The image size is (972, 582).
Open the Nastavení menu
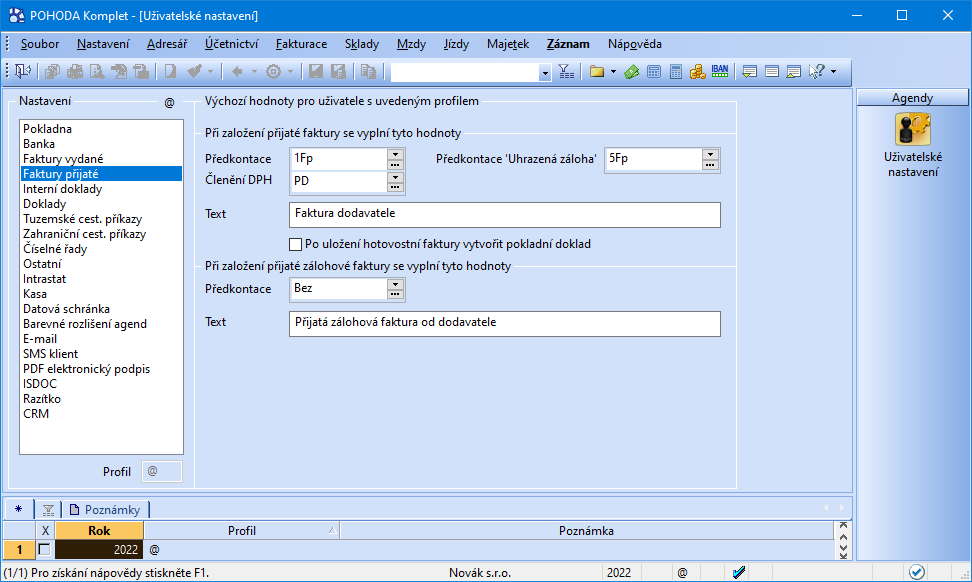pos(103,44)
